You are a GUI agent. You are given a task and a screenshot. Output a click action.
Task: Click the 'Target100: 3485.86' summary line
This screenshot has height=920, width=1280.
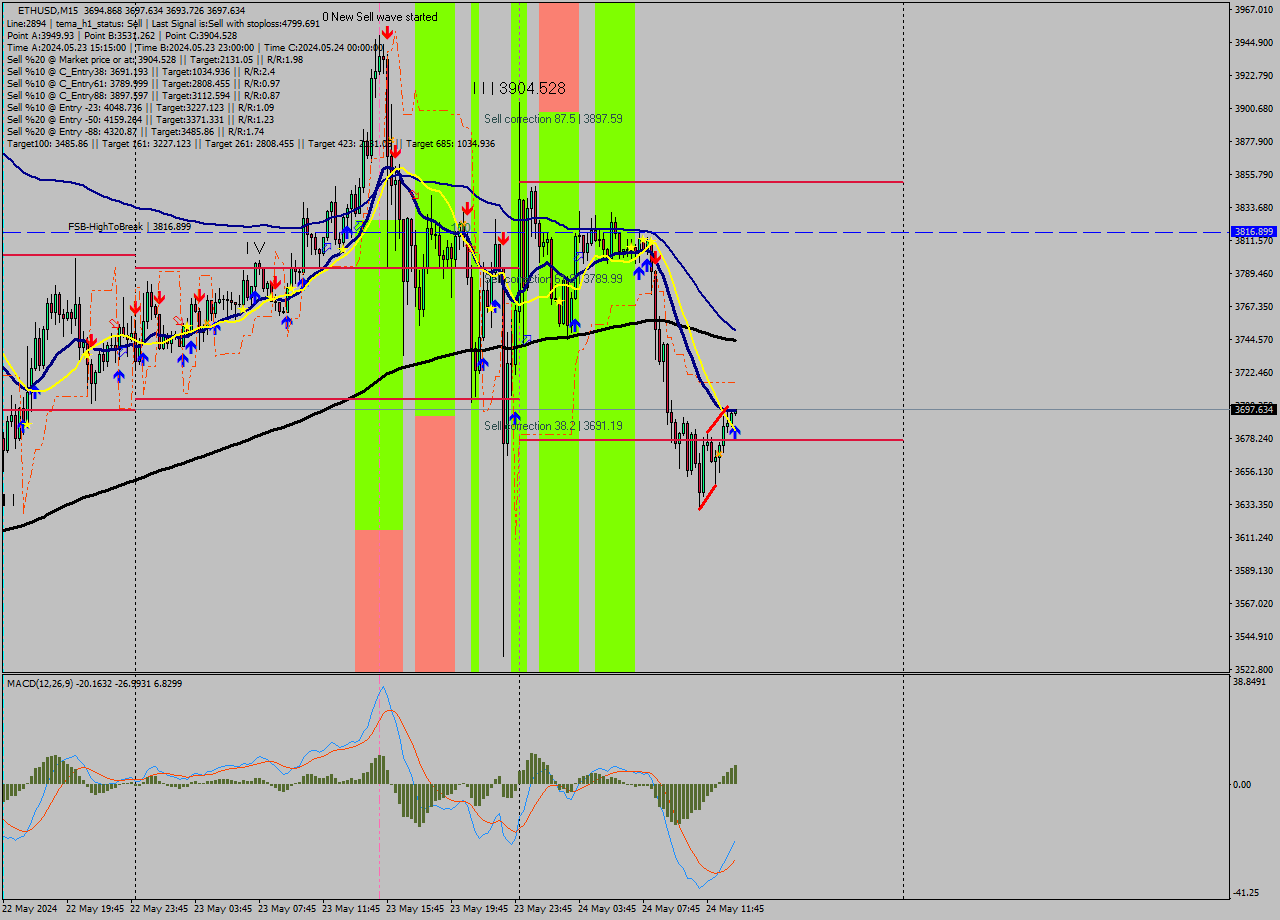tap(60, 143)
